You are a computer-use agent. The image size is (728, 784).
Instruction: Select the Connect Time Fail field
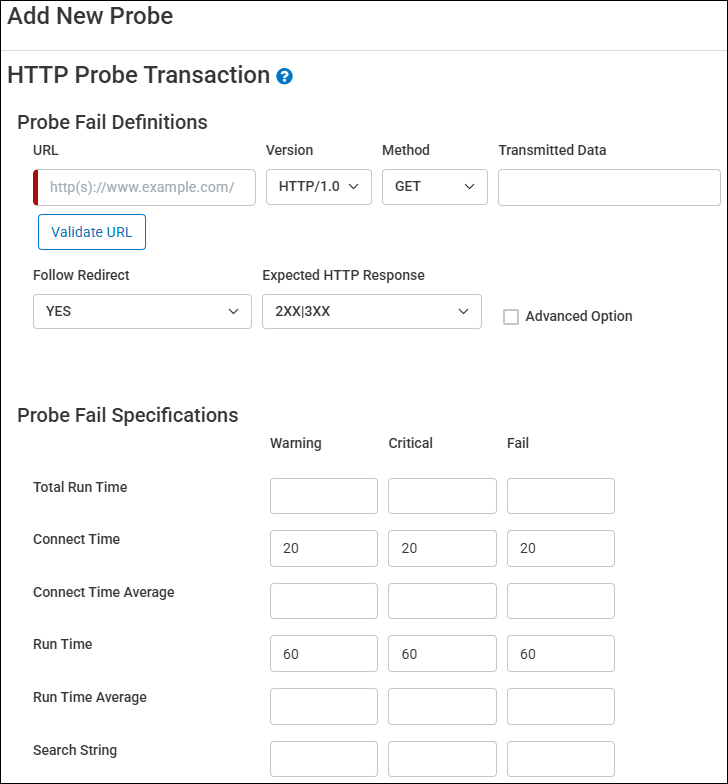click(560, 548)
